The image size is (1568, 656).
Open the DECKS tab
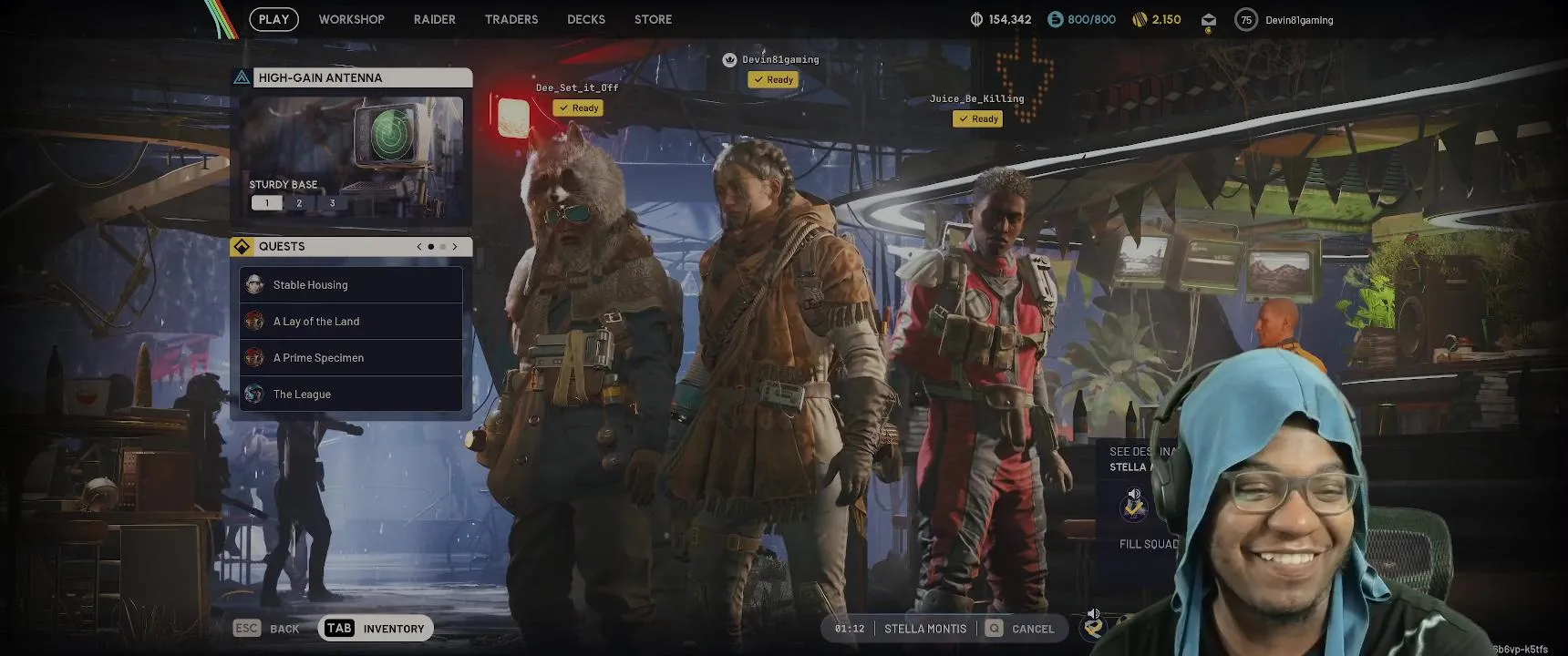[x=586, y=19]
